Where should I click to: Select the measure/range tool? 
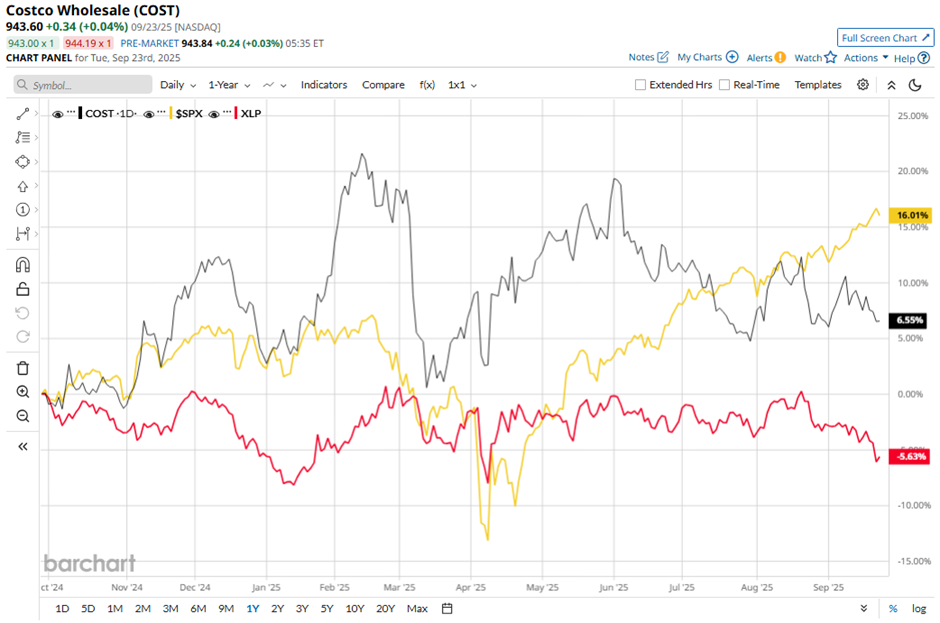click(23, 234)
